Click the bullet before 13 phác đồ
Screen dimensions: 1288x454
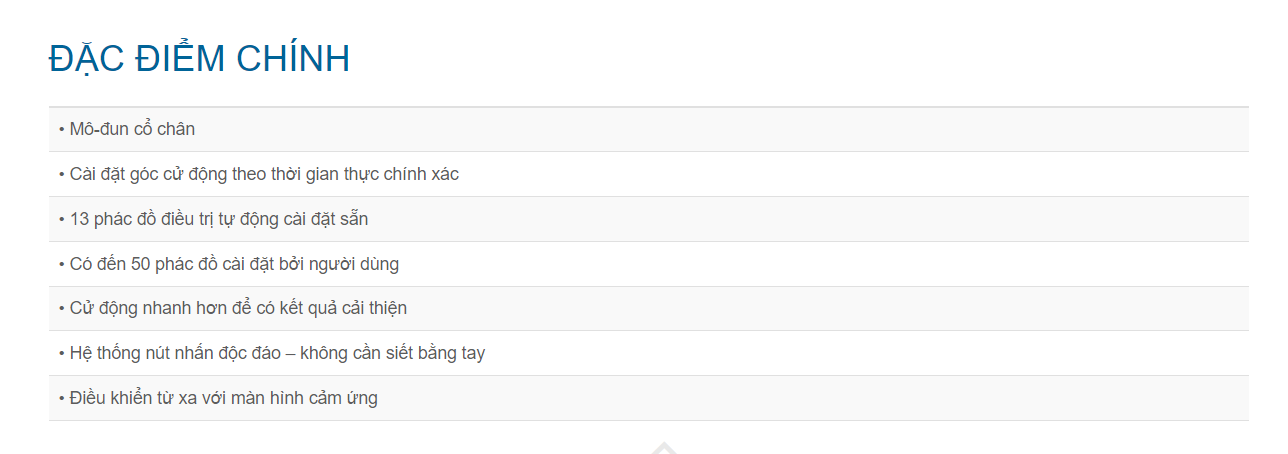[62, 220]
